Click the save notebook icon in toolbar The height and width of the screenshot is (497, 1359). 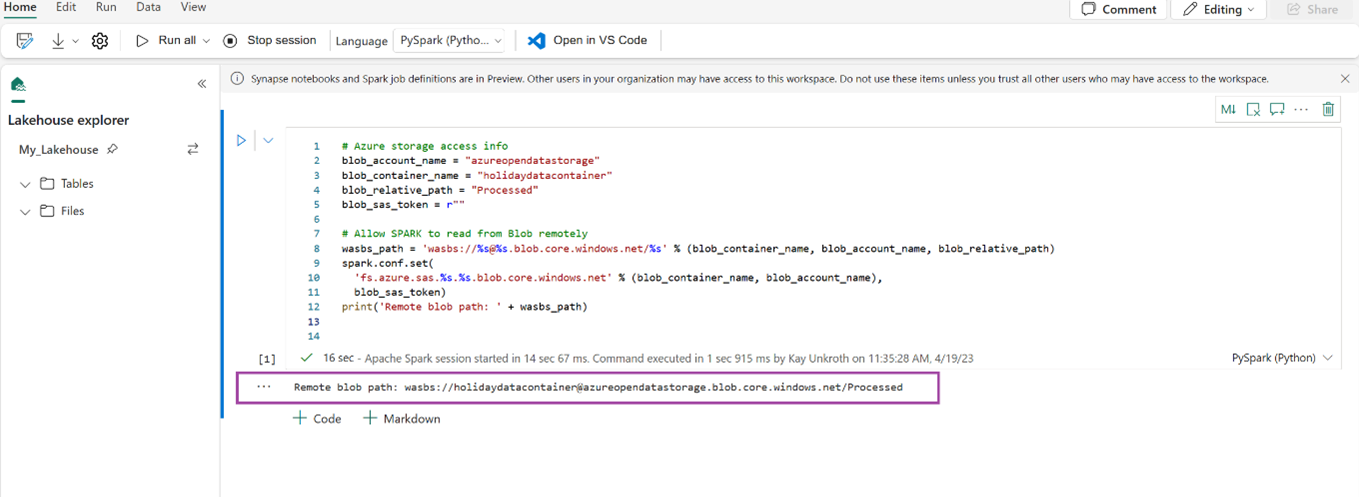(x=25, y=41)
